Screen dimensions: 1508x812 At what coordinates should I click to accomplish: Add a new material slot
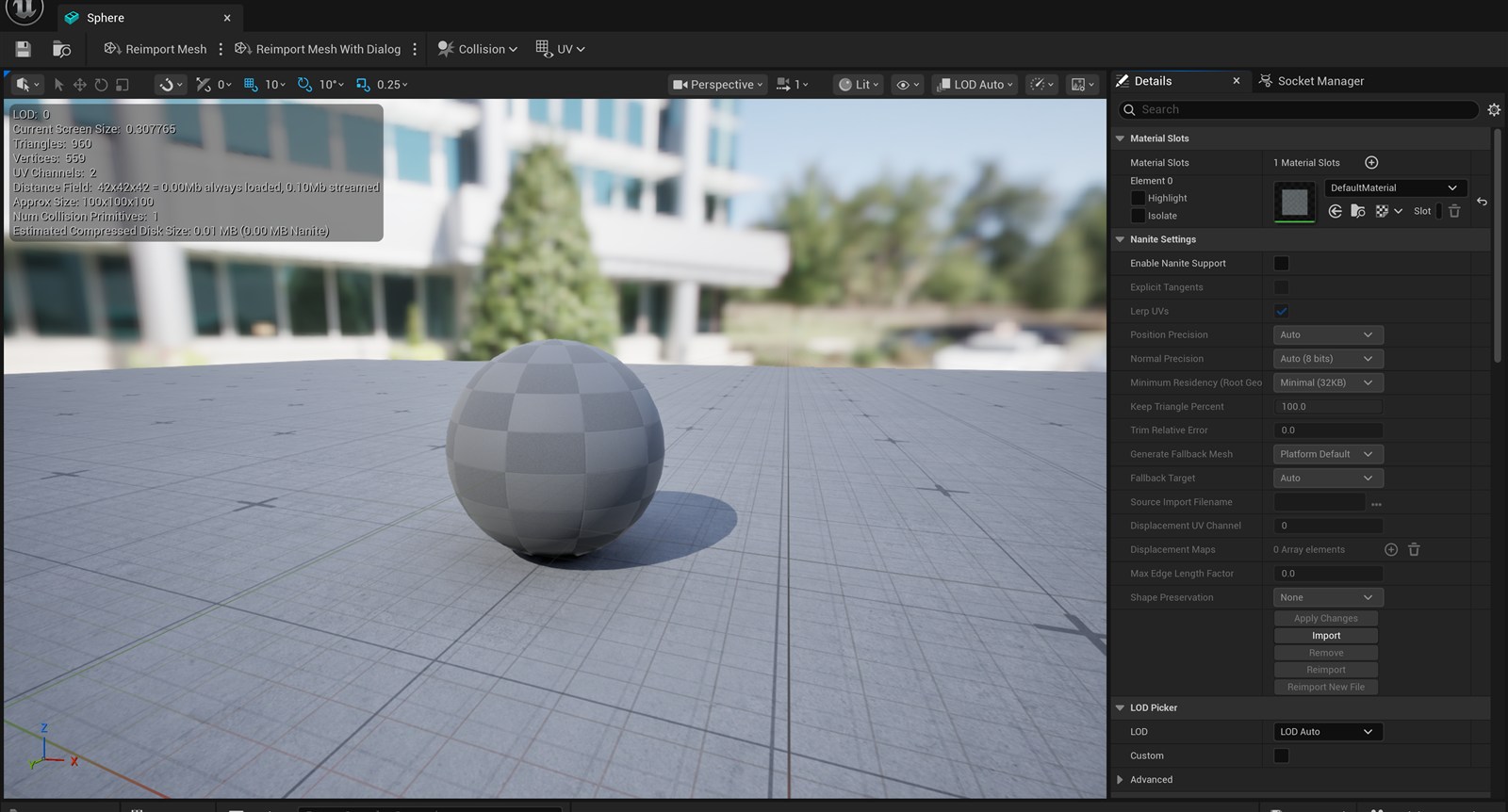click(x=1371, y=163)
